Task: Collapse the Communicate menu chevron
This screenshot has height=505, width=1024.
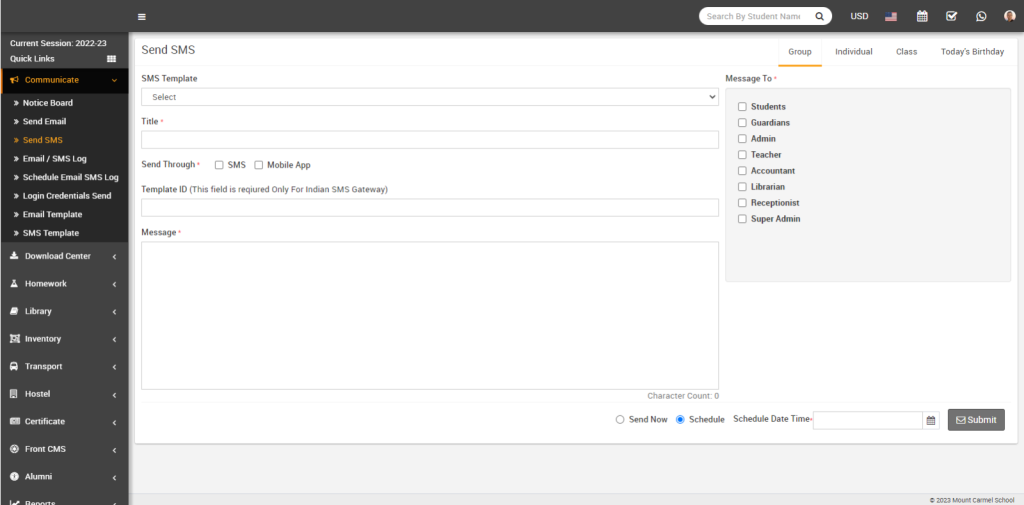Action: 114,80
